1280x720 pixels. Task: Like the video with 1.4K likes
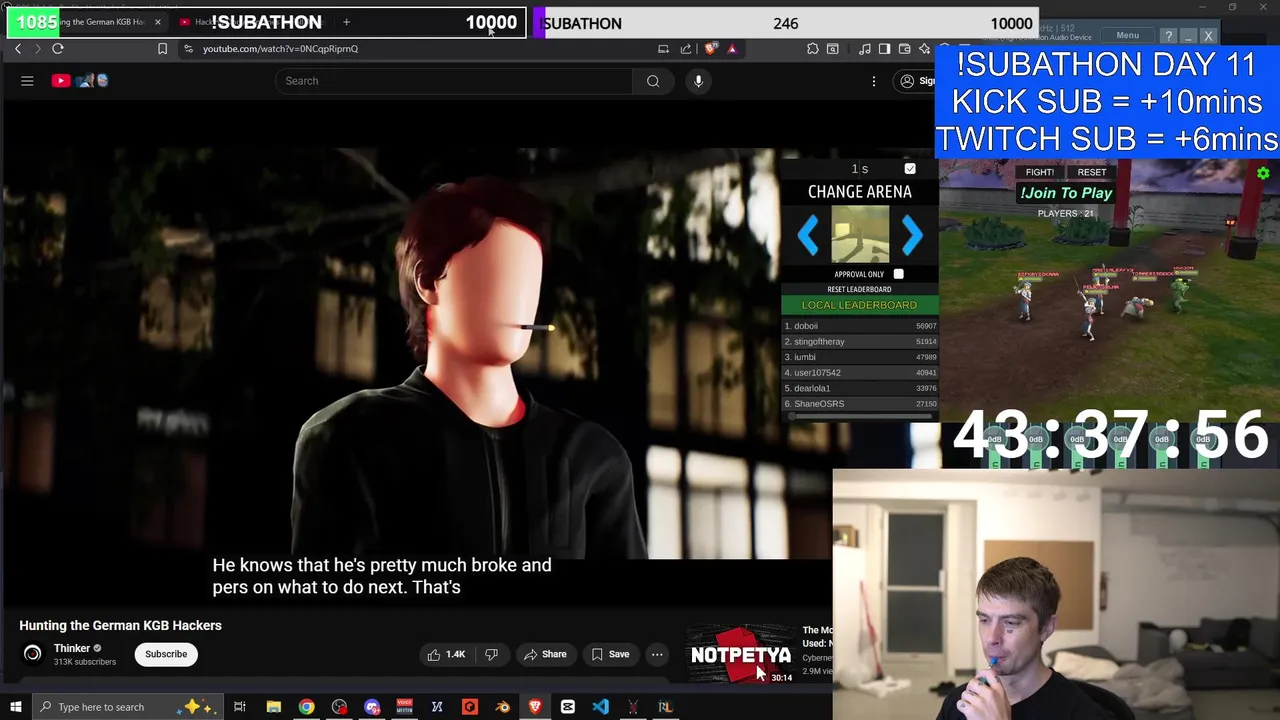point(446,654)
